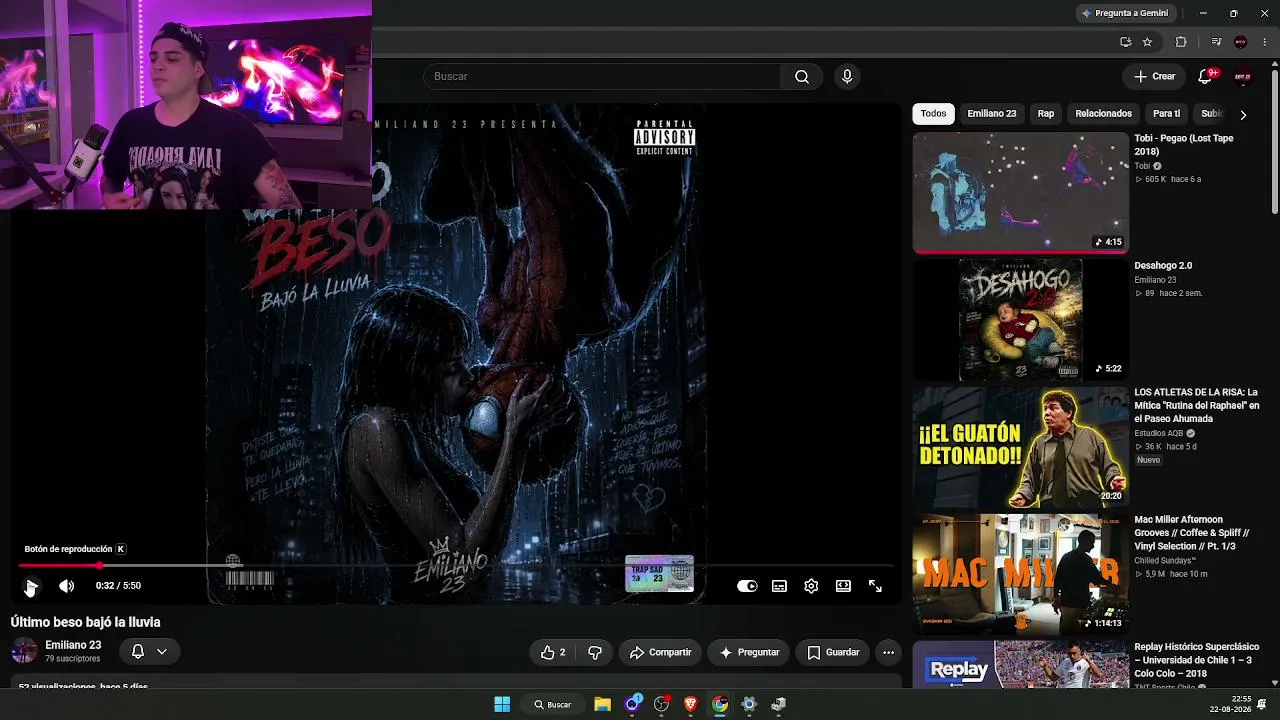Turn on subtitles in the video player
Screen dimensions: 1280x720
click(779, 586)
